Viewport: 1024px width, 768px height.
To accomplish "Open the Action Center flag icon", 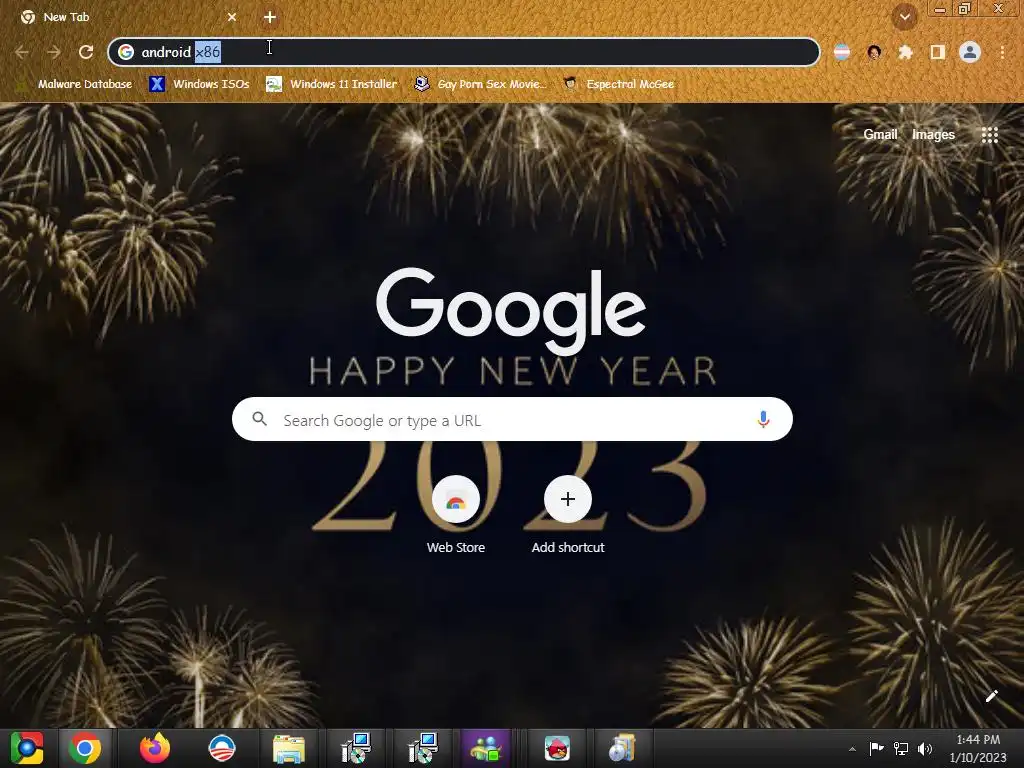I will (x=876, y=748).
